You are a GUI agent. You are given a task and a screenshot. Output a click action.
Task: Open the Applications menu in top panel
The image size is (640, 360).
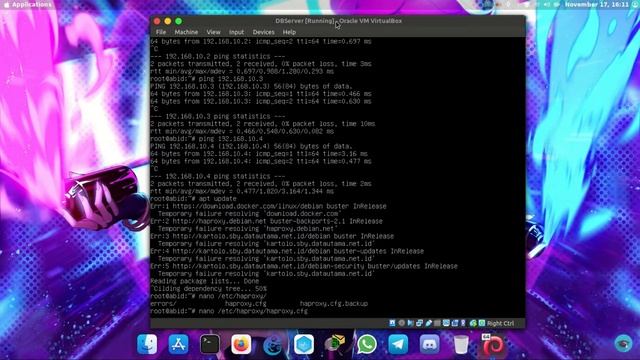pyautogui.click(x=32, y=4)
